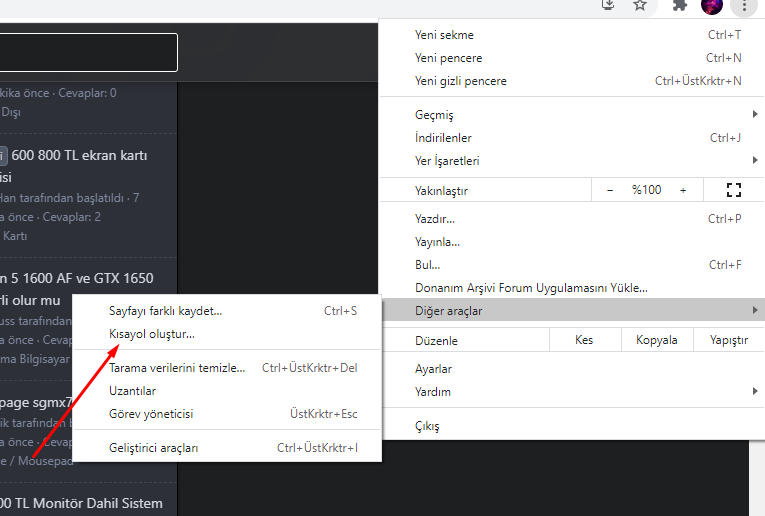Viewport: 765px width, 516px height.
Task: Click Bul... menu entry
Action: (x=572, y=265)
